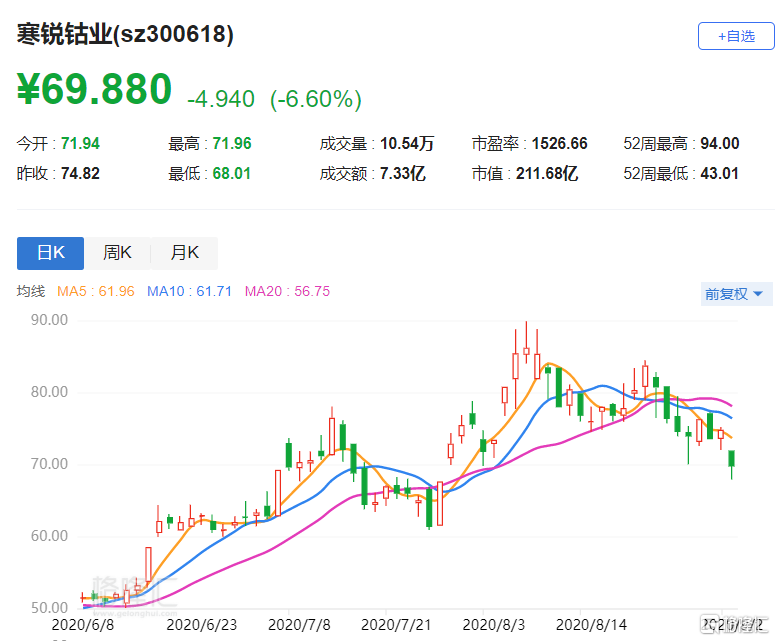
Task: Click the 2020/7/8 date axis label
Action: click(299, 625)
